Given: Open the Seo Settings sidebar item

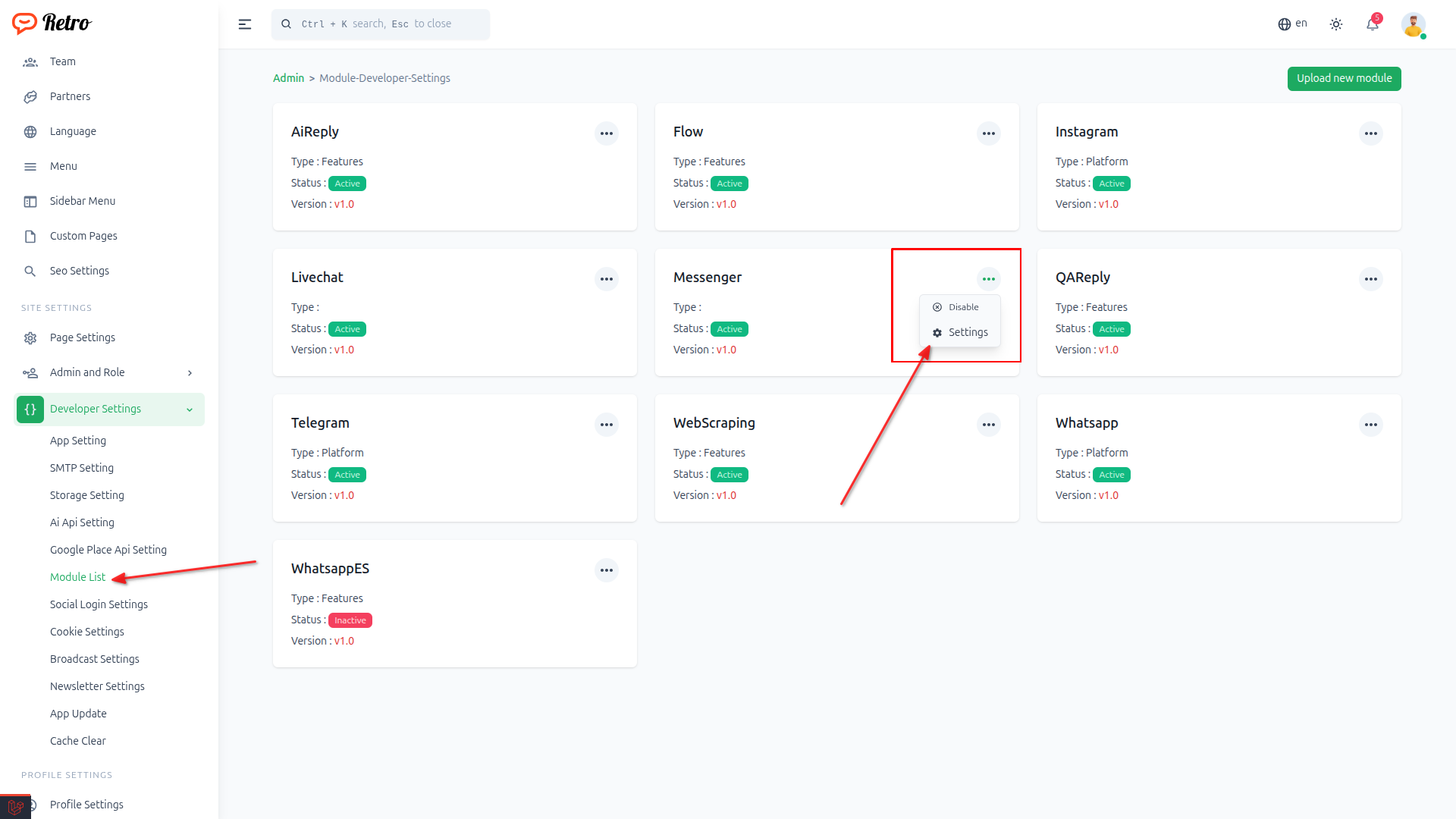Looking at the screenshot, I should [79, 271].
